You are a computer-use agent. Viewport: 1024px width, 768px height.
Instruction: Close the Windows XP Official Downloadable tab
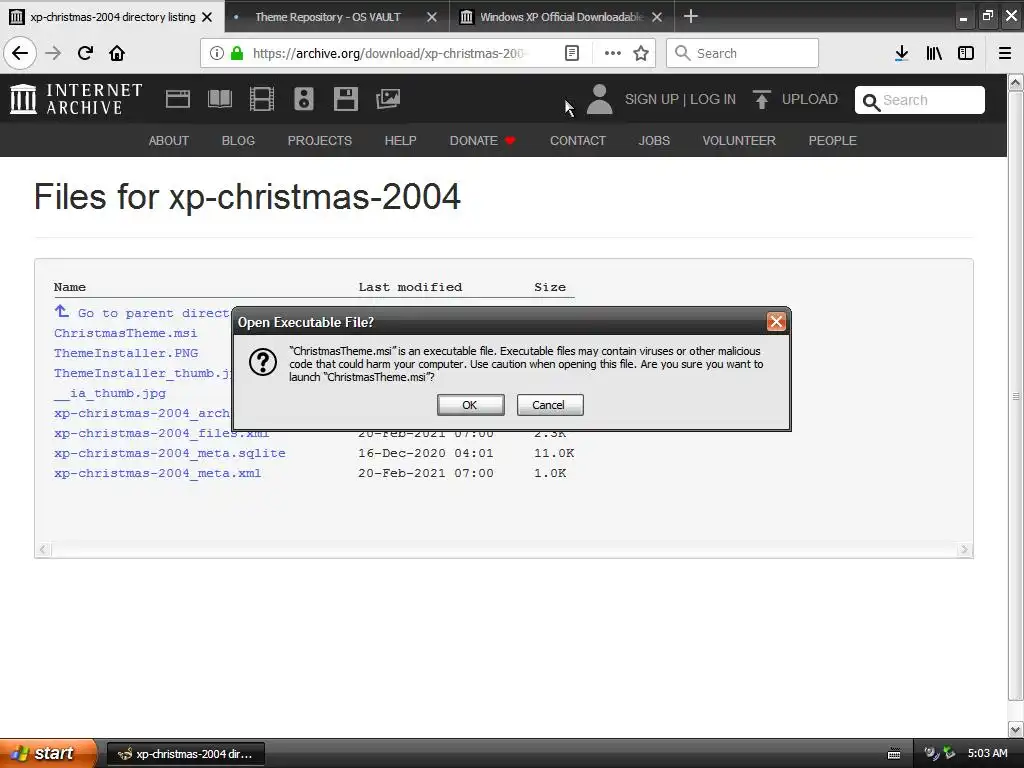click(x=657, y=17)
